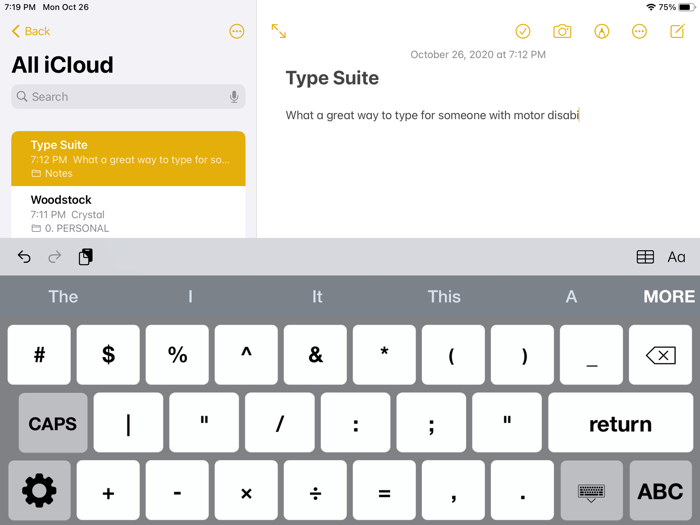Tap the # key
Image resolution: width=700 pixels, height=525 pixels.
(x=39, y=355)
